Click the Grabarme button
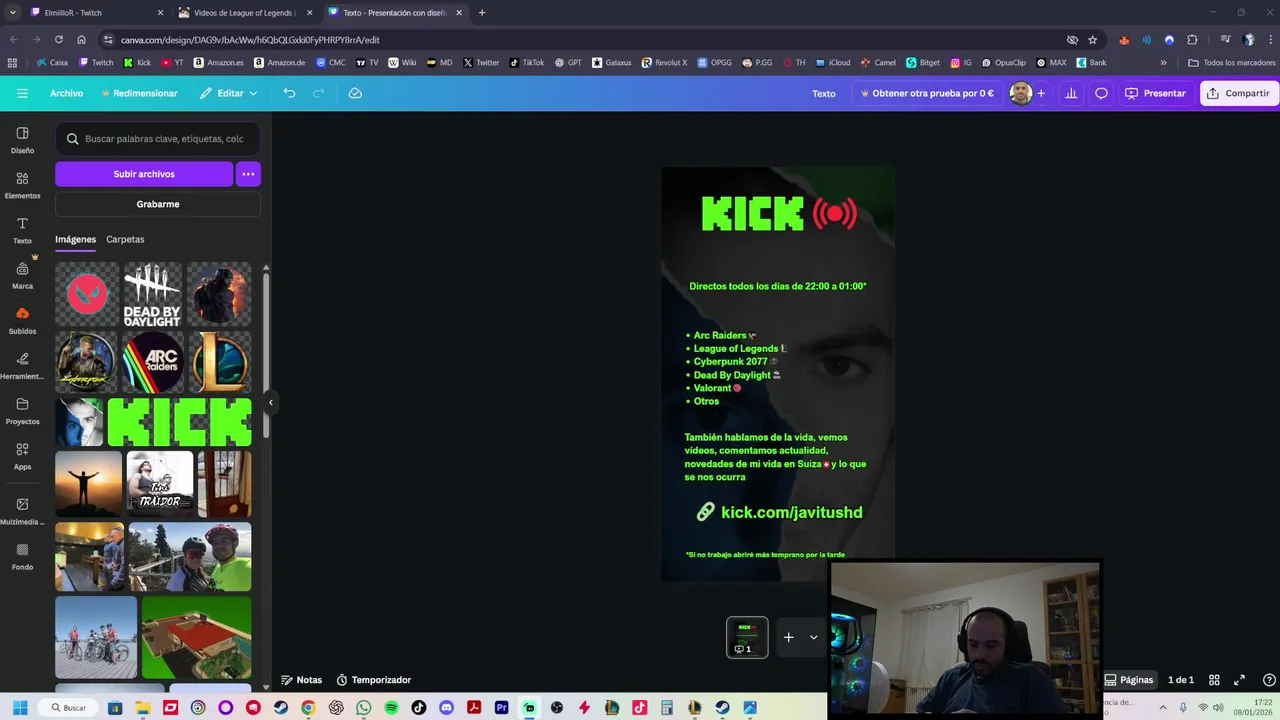Viewport: 1280px width, 720px height. click(158, 204)
